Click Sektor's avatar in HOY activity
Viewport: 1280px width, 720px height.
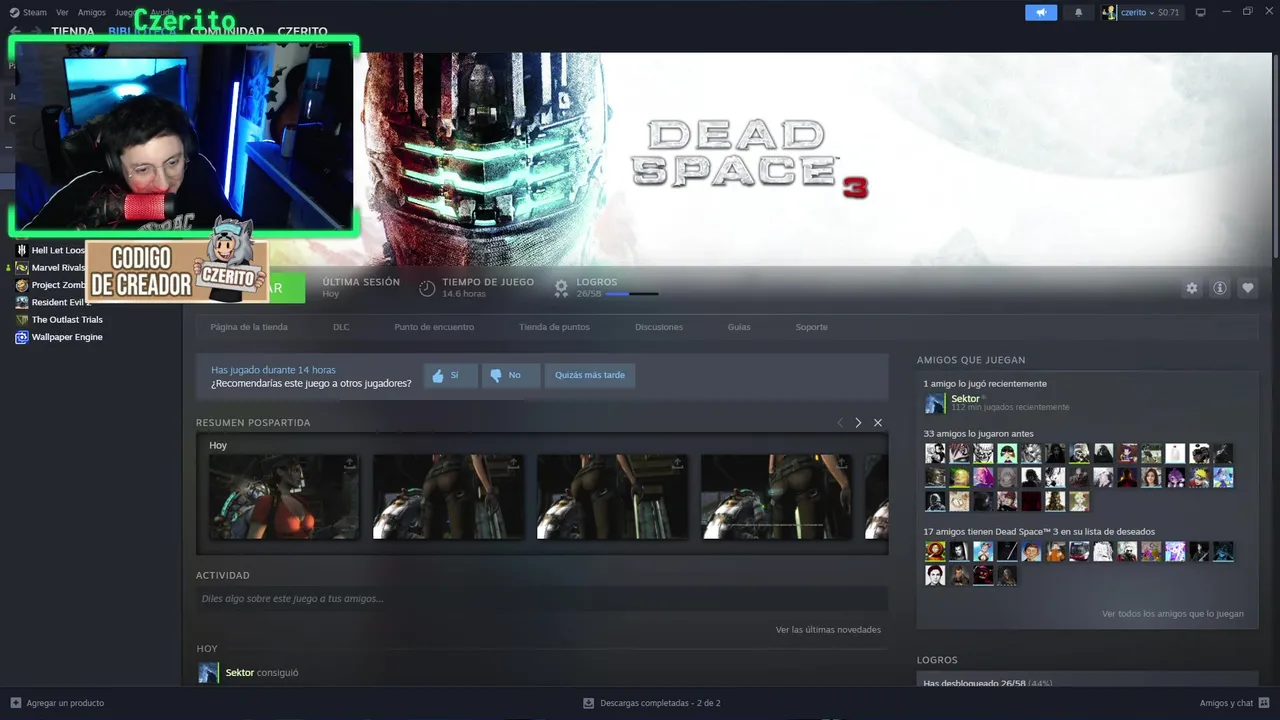(x=208, y=673)
